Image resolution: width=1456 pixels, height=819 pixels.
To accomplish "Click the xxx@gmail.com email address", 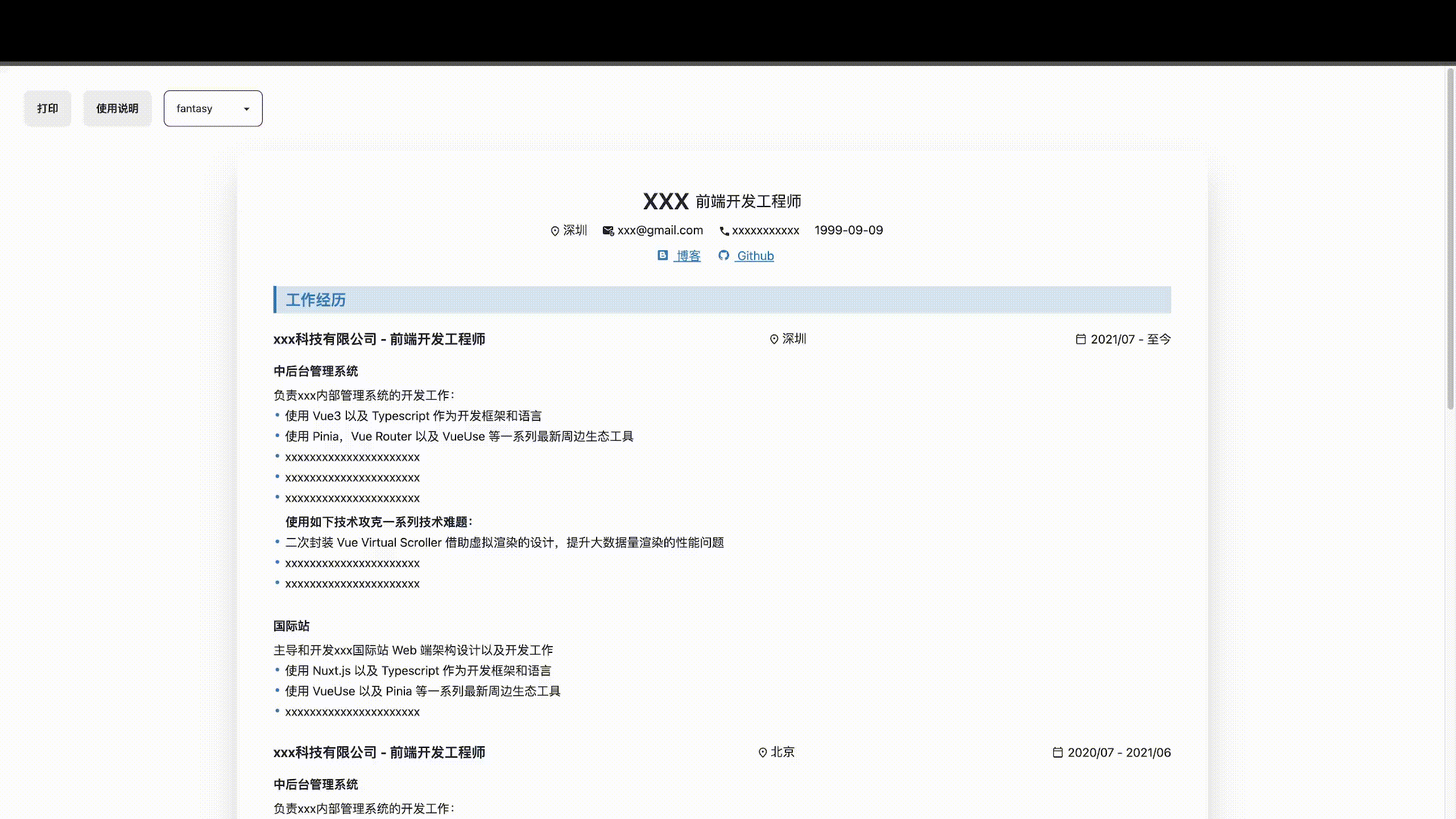I will coord(660,230).
